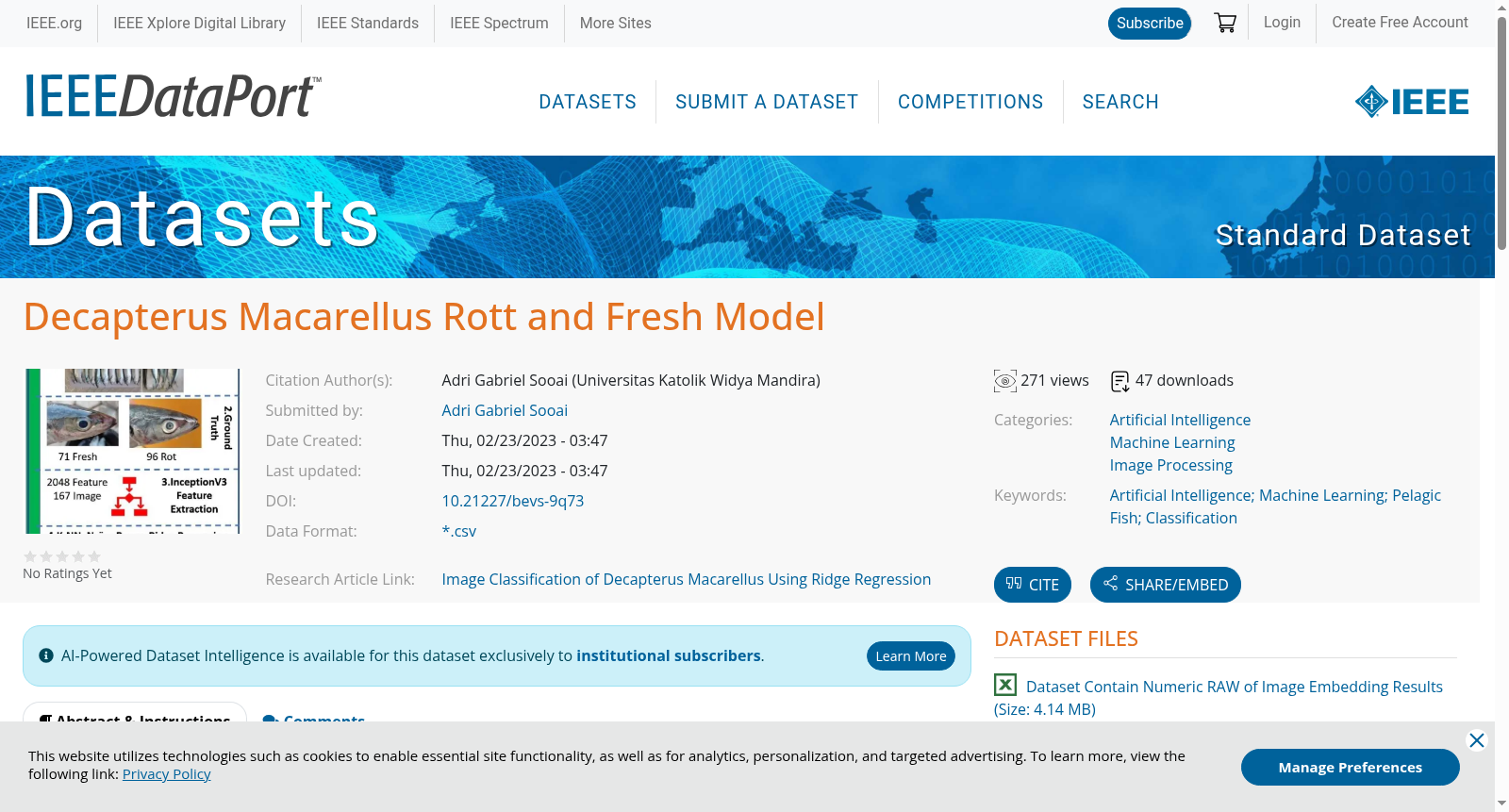Open the Privacy Policy link
This screenshot has width=1509, height=812.
(x=167, y=774)
